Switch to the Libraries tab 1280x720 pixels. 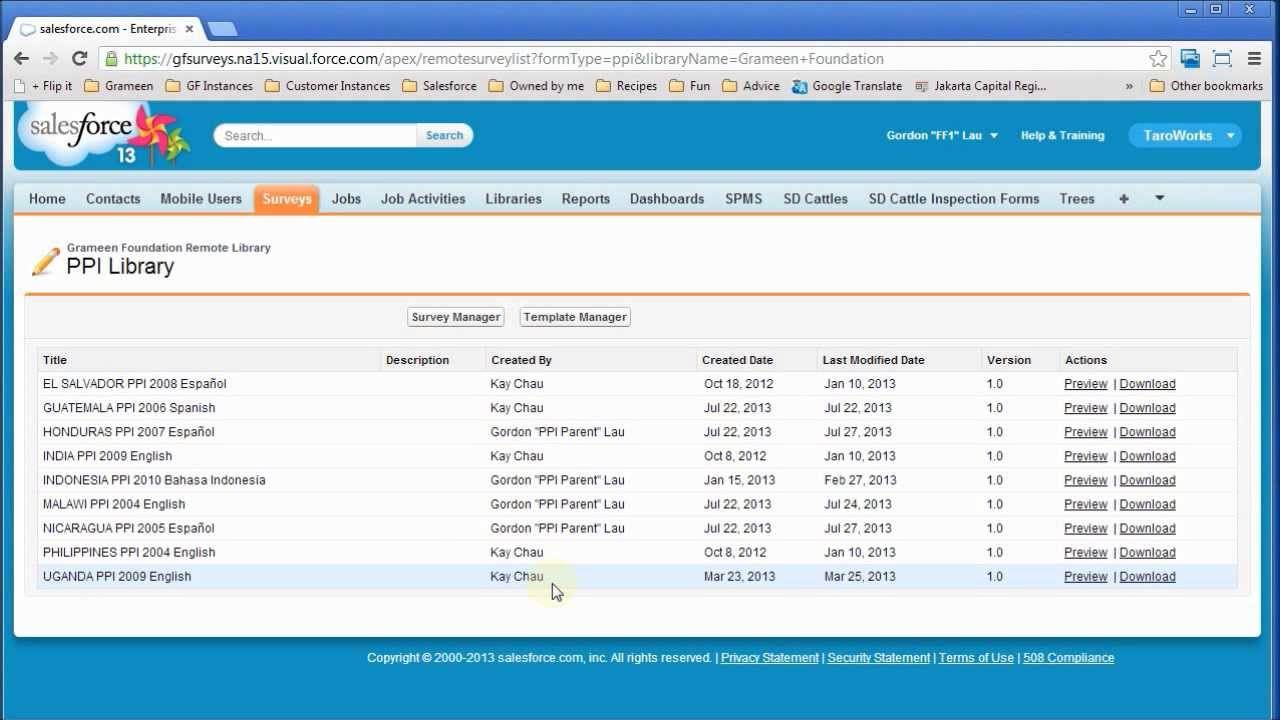pyautogui.click(x=513, y=199)
